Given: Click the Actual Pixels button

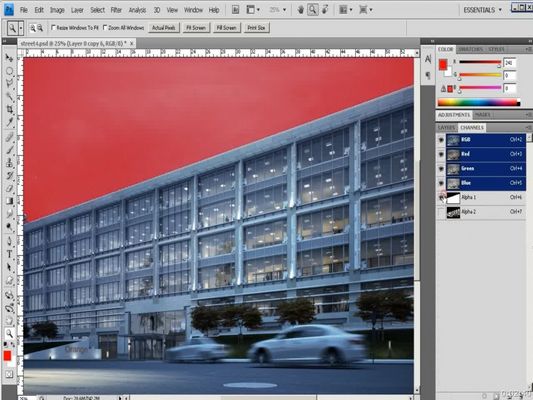Looking at the screenshot, I should 164,28.
